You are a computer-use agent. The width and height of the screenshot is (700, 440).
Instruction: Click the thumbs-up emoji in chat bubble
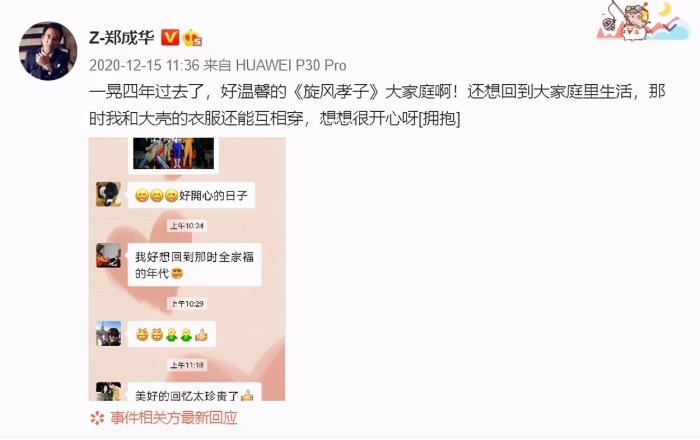click(x=202, y=335)
